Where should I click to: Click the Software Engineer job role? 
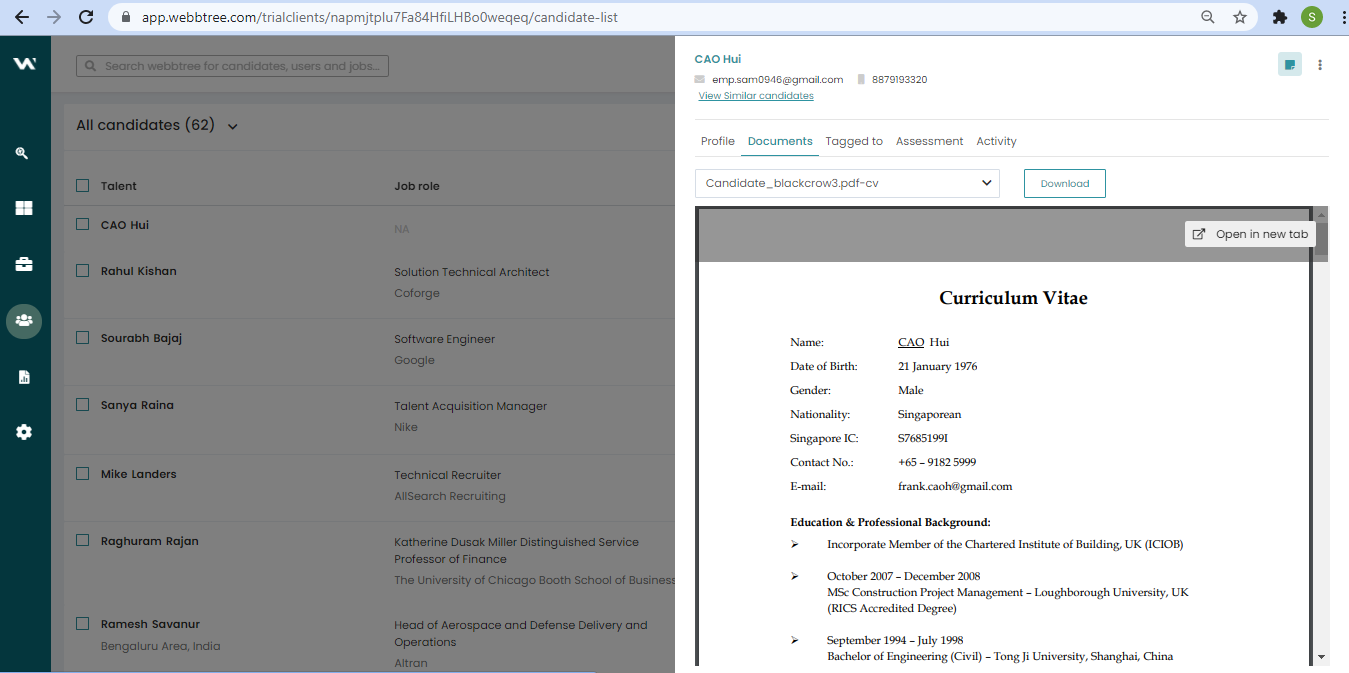point(445,339)
